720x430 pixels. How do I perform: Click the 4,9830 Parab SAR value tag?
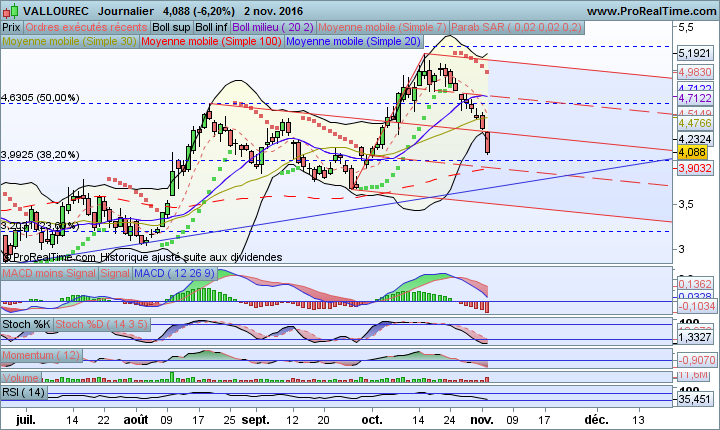[x=695, y=72]
